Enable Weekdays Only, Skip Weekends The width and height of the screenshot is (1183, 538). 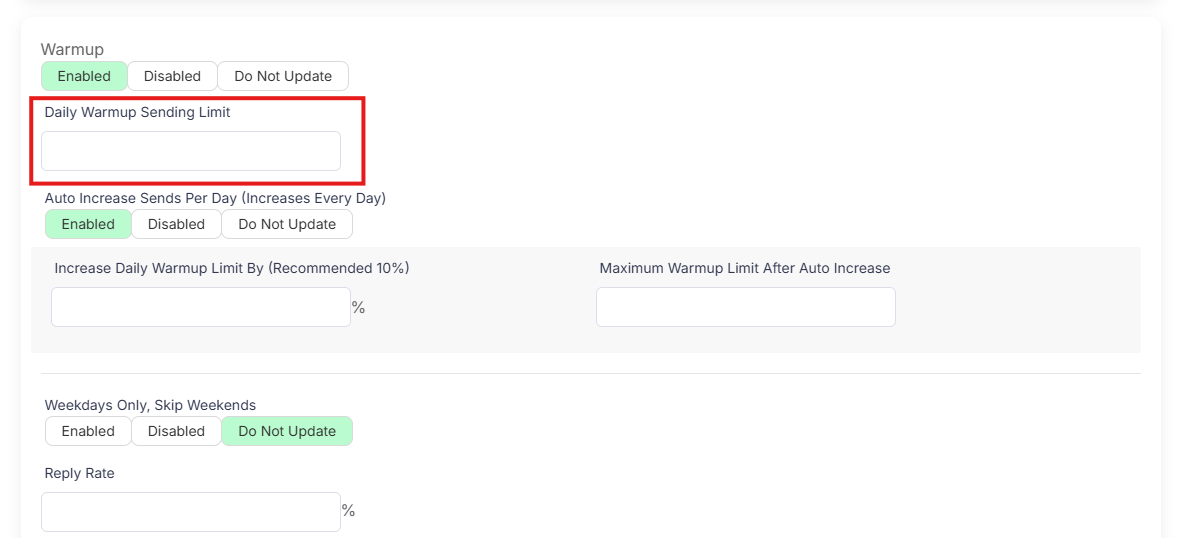pyautogui.click(x=88, y=431)
